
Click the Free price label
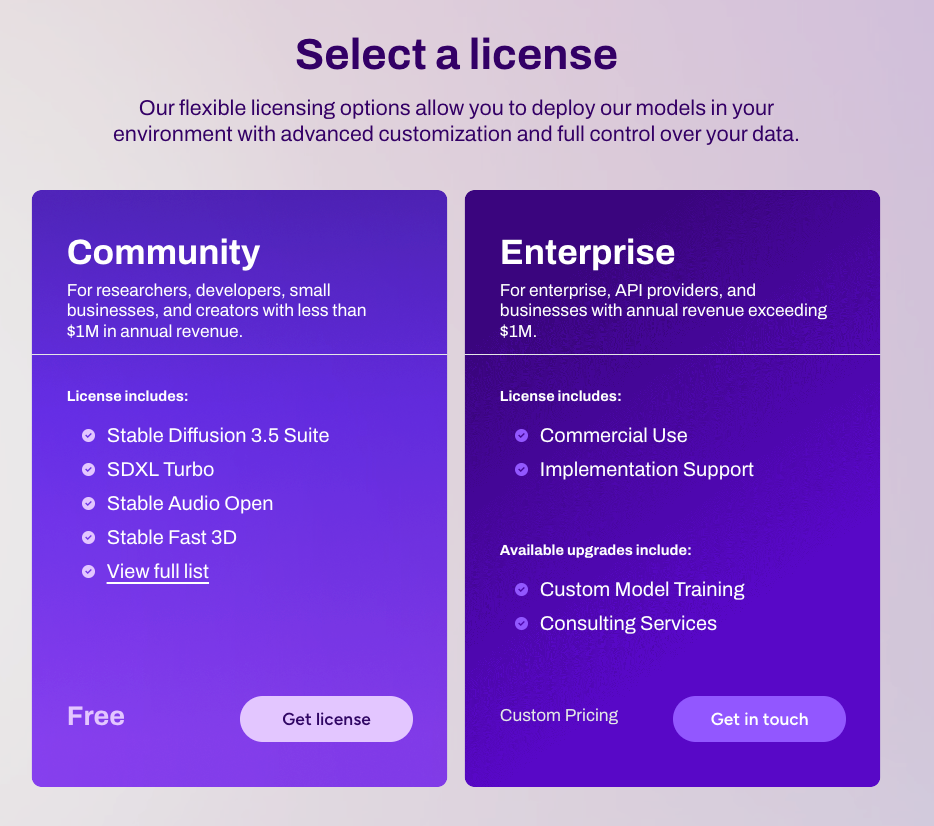point(96,716)
